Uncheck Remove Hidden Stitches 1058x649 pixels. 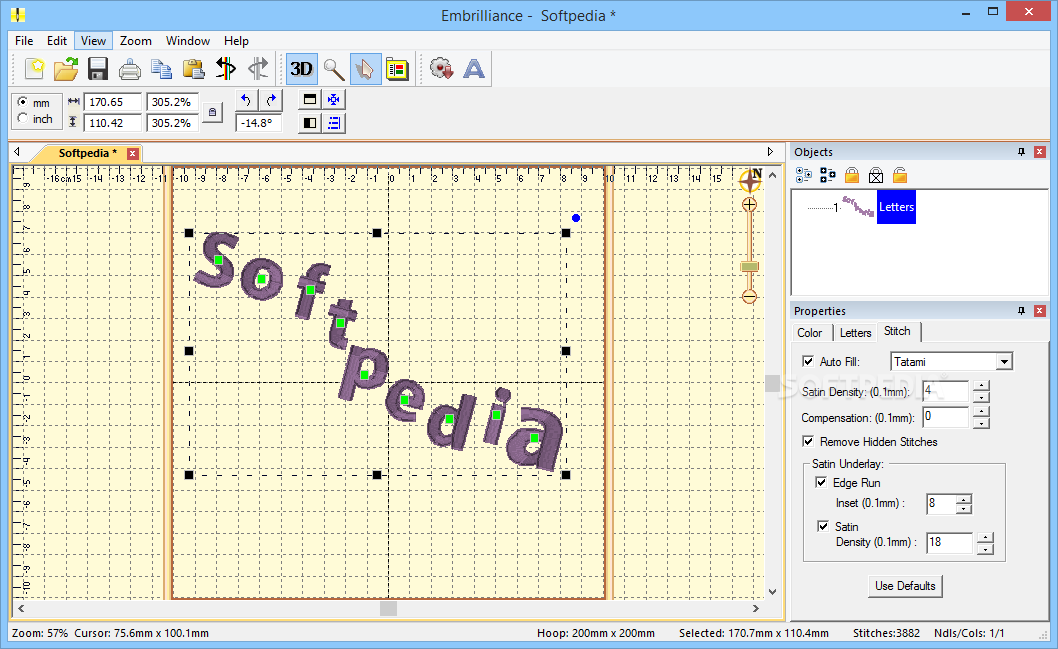[x=808, y=441]
